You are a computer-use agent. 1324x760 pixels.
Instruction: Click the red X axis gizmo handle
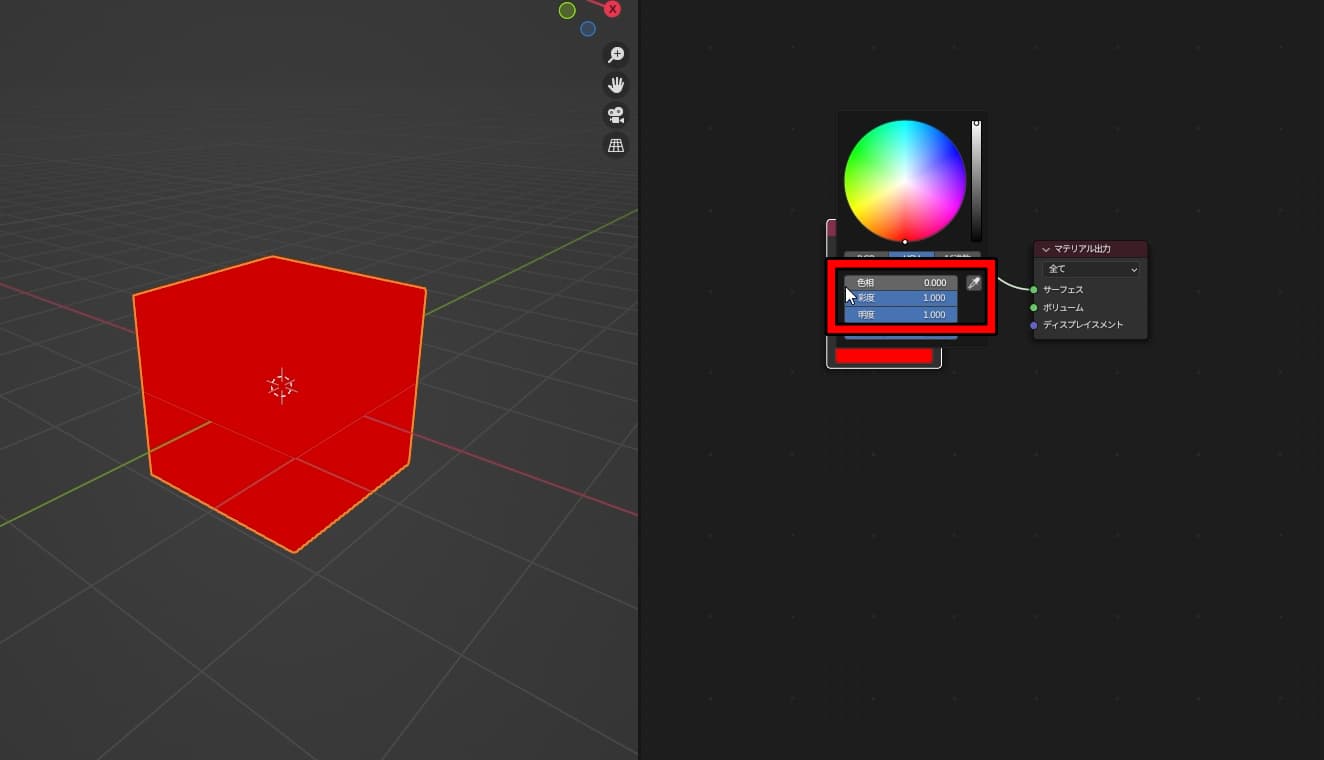612,9
